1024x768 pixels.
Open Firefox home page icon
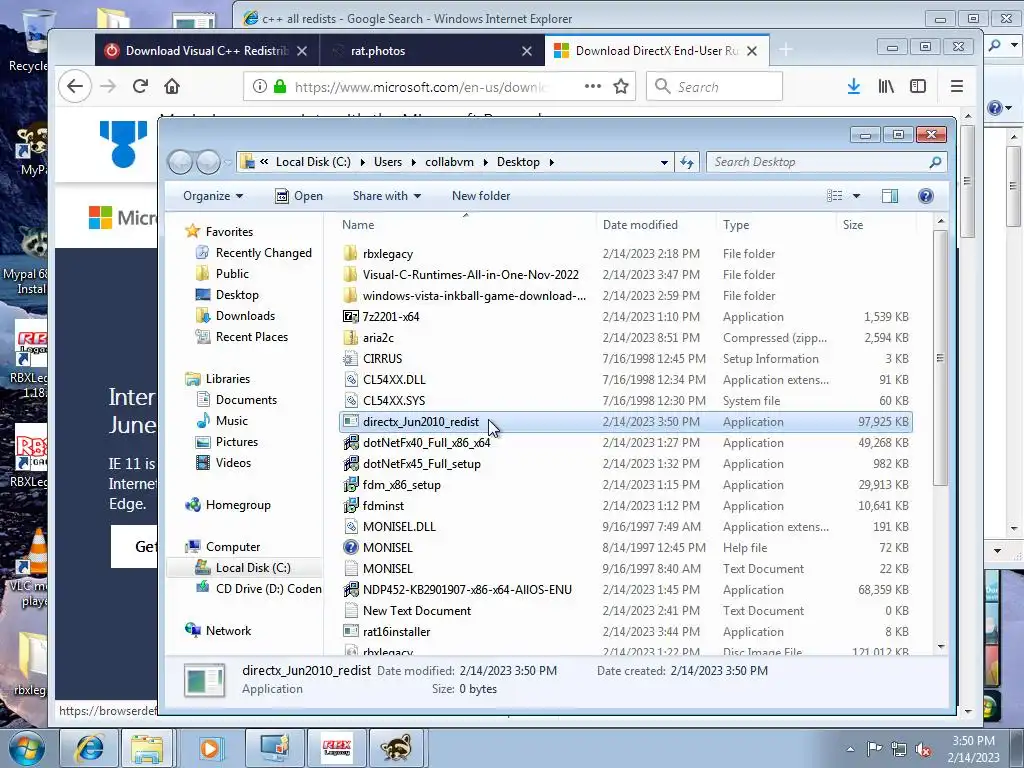[x=172, y=86]
